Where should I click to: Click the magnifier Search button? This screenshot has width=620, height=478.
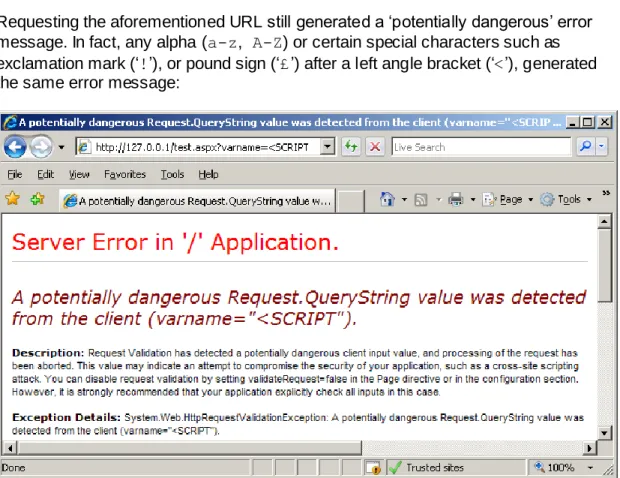click(585, 147)
